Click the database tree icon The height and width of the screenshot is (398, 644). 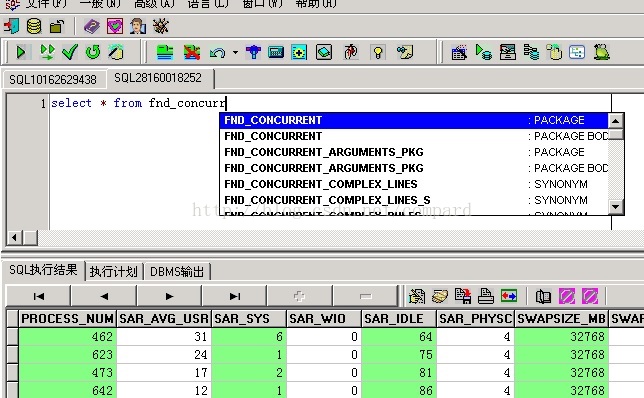(531, 53)
